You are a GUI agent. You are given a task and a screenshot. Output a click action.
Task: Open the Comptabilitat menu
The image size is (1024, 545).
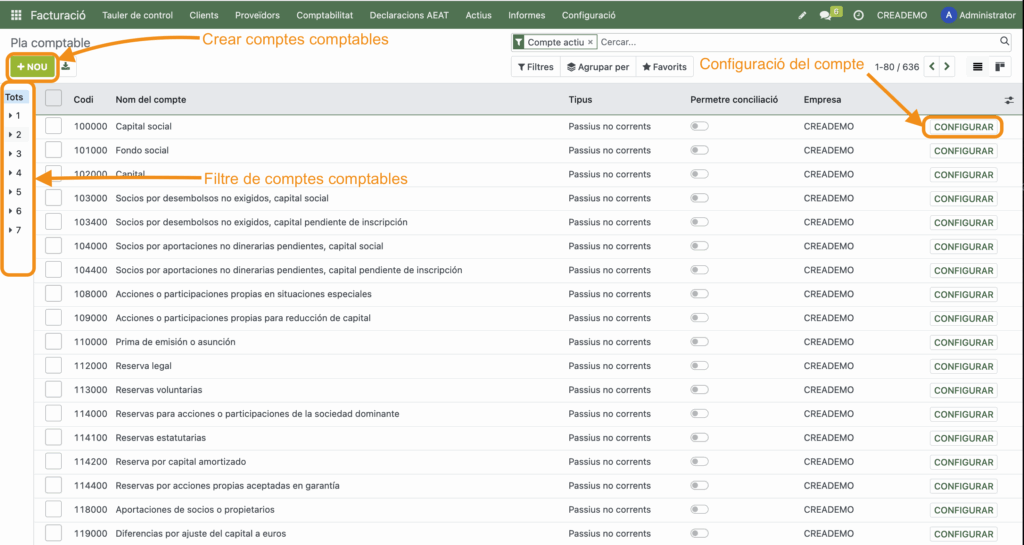pos(324,16)
